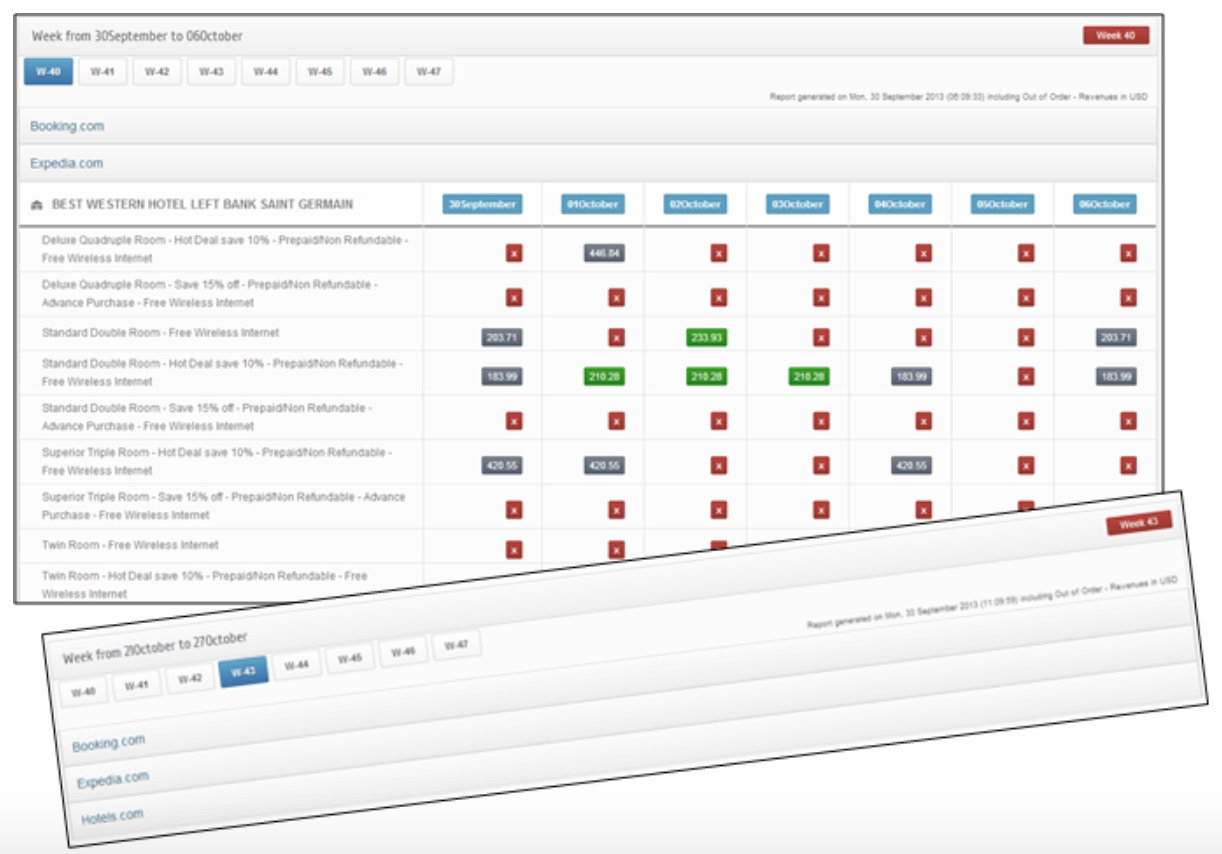Click green 233.93 rate badge on 02October
This screenshot has height=854, width=1222.
(x=706, y=338)
